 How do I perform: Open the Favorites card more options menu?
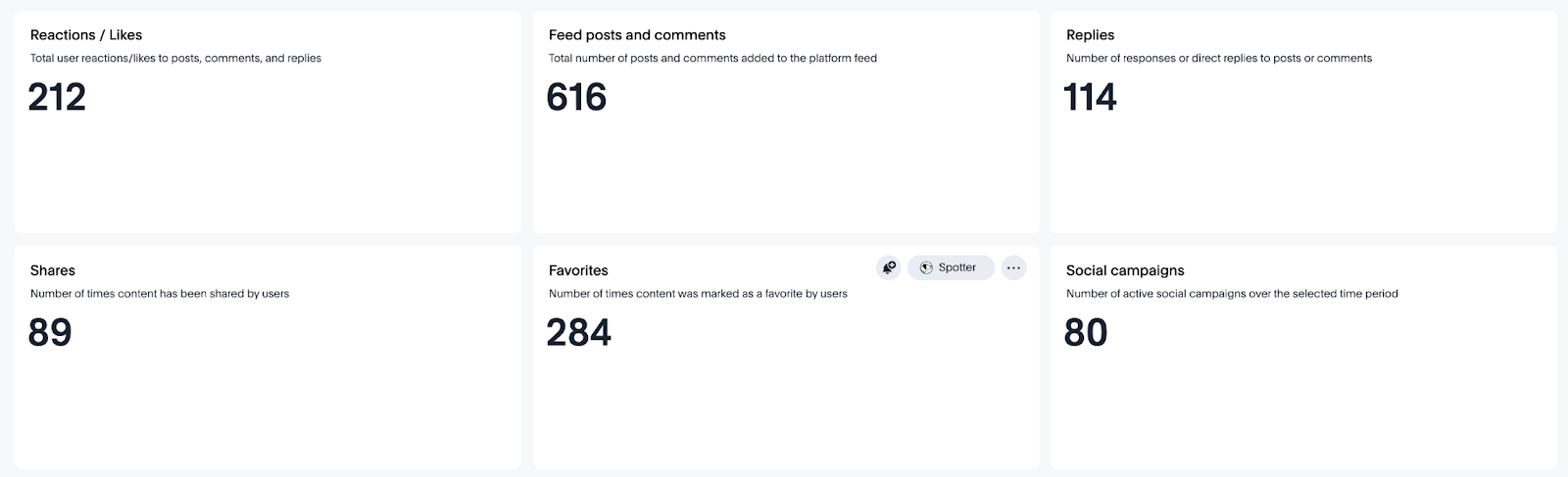pyautogui.click(x=1013, y=267)
